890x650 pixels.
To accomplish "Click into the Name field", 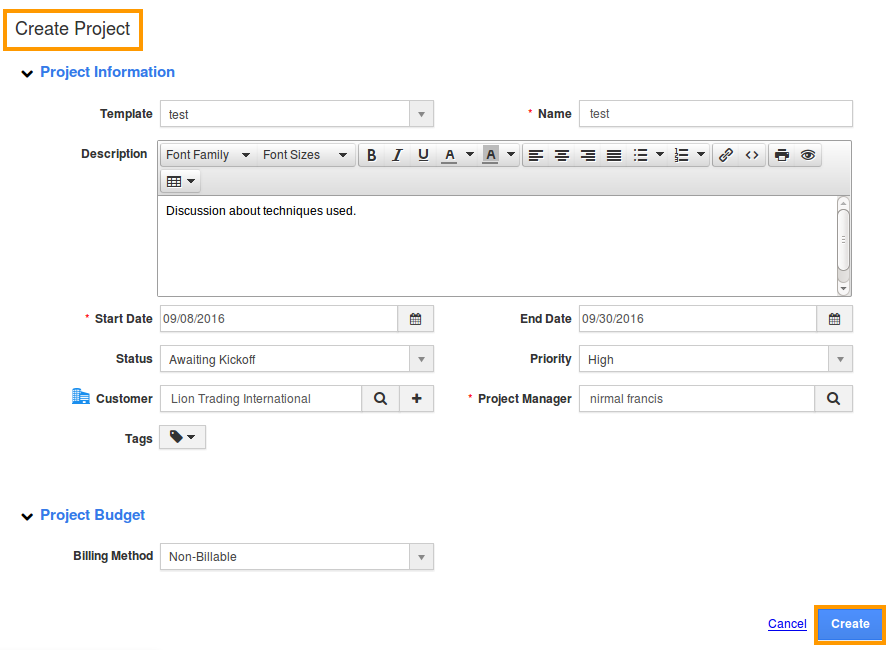I will click(716, 114).
